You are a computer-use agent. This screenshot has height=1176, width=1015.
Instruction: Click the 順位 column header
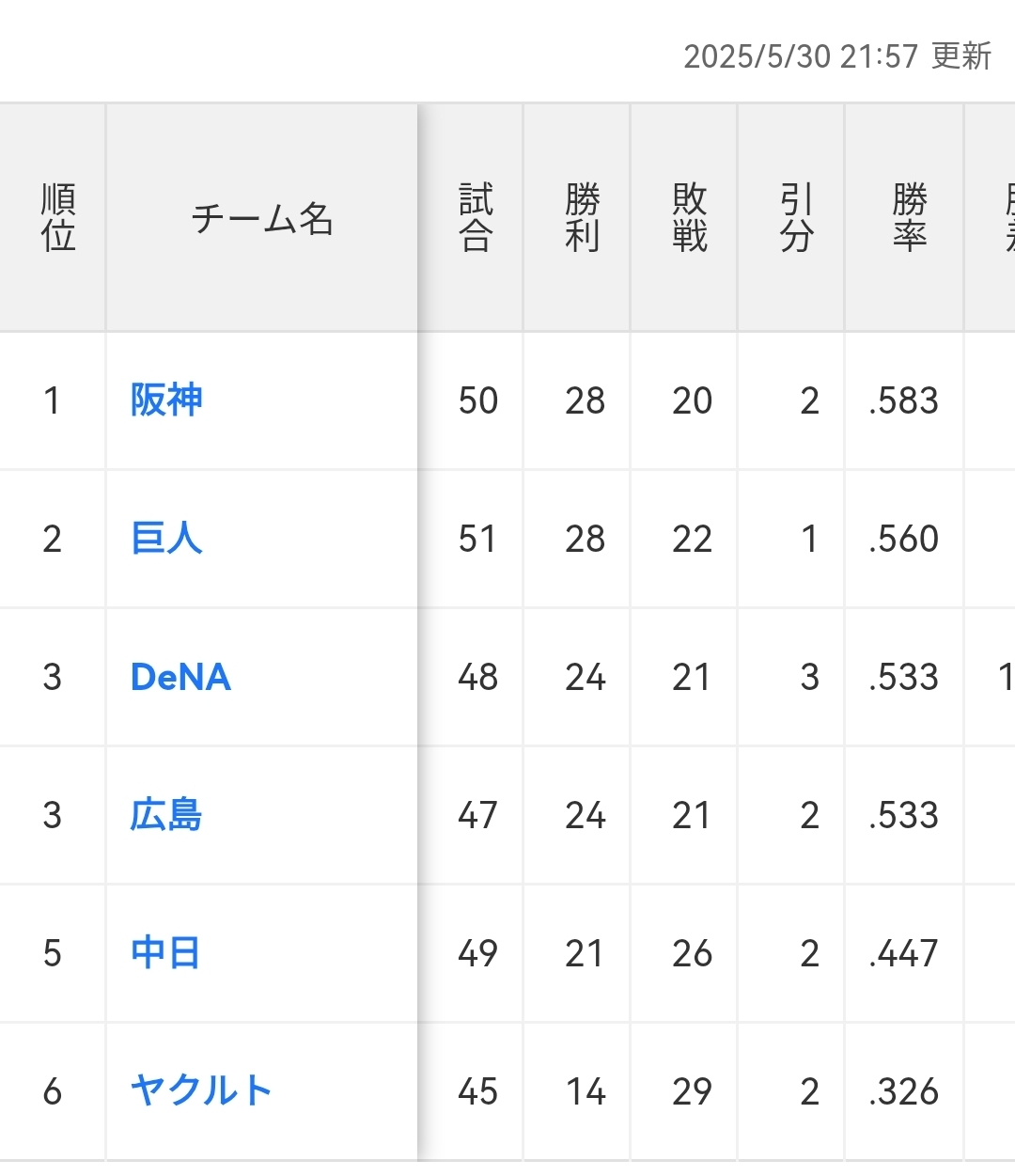click(57, 218)
